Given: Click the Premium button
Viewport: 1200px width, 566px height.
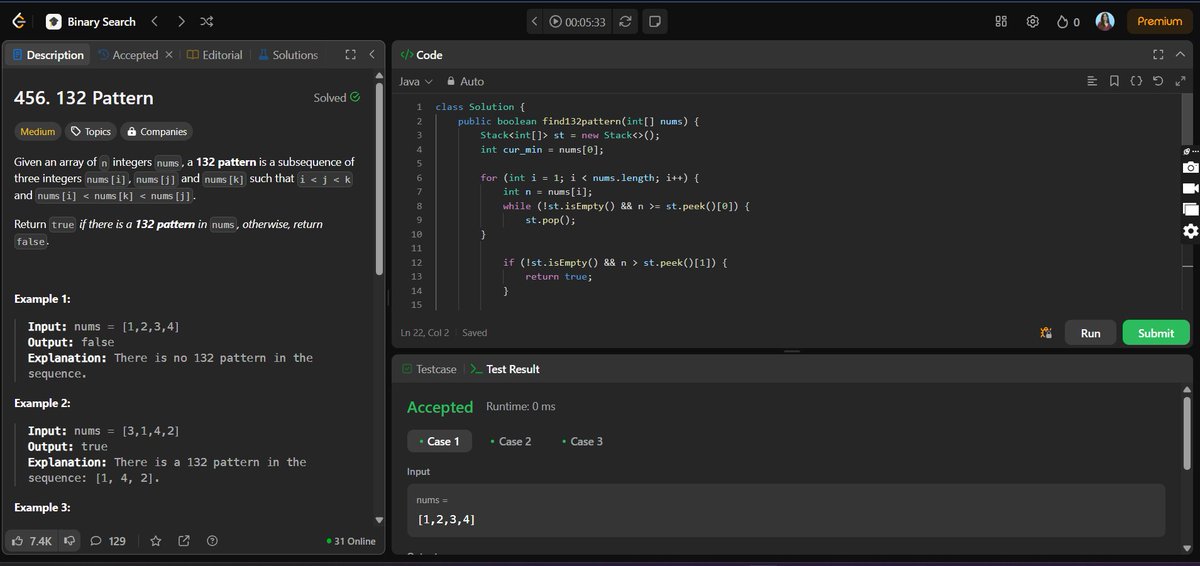Looking at the screenshot, I should coord(1159,21).
